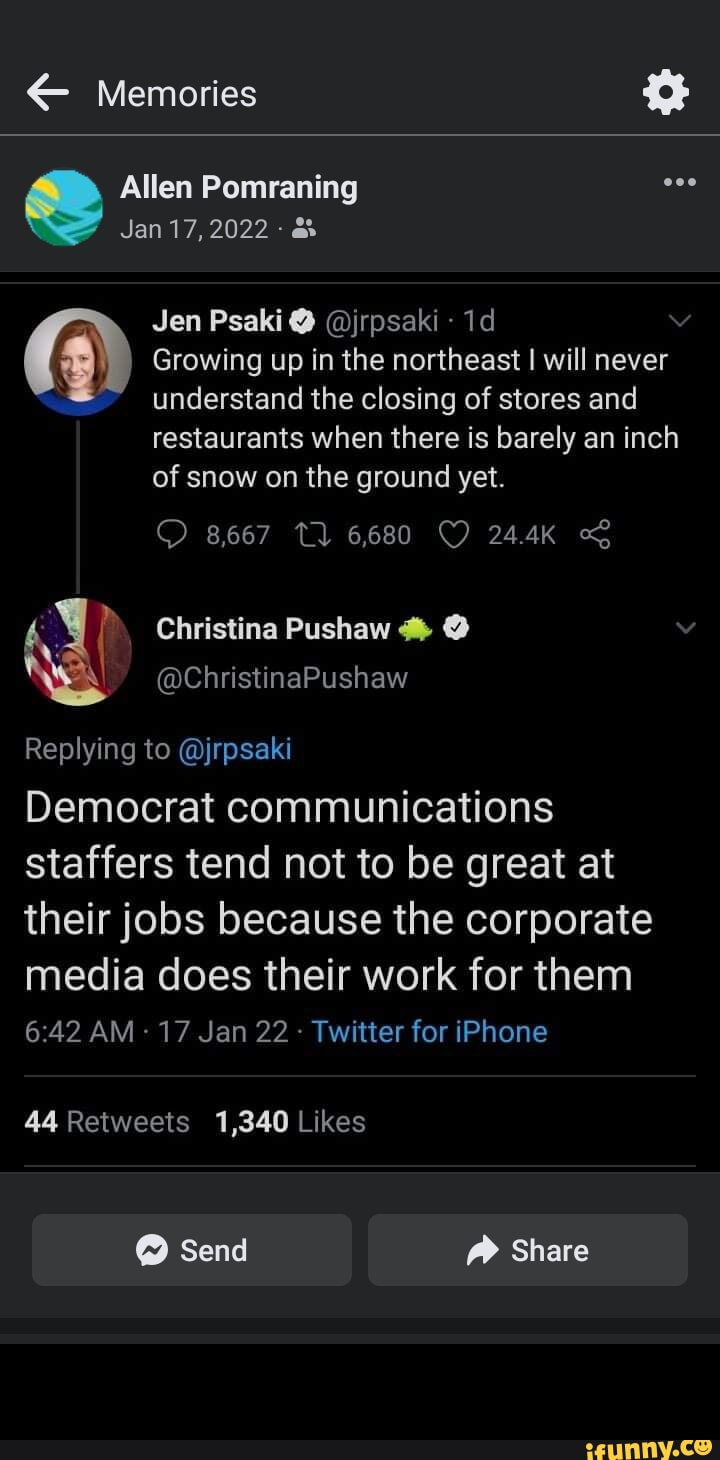Open the @jrpsaki profile link
Viewport: 720px width, 1460px height.
236,749
